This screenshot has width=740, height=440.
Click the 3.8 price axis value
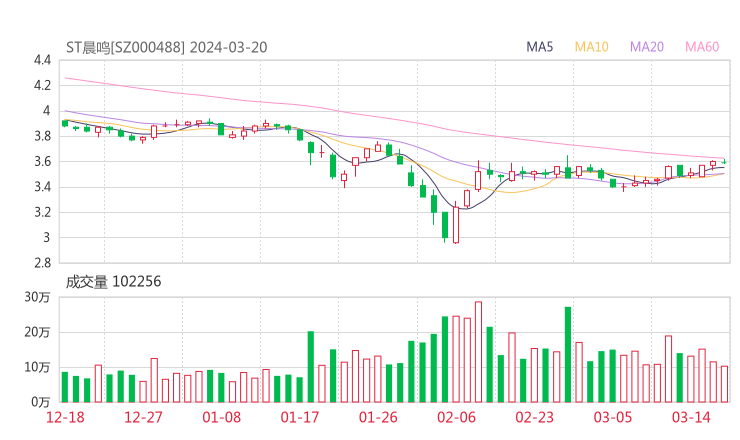[x=42, y=136]
